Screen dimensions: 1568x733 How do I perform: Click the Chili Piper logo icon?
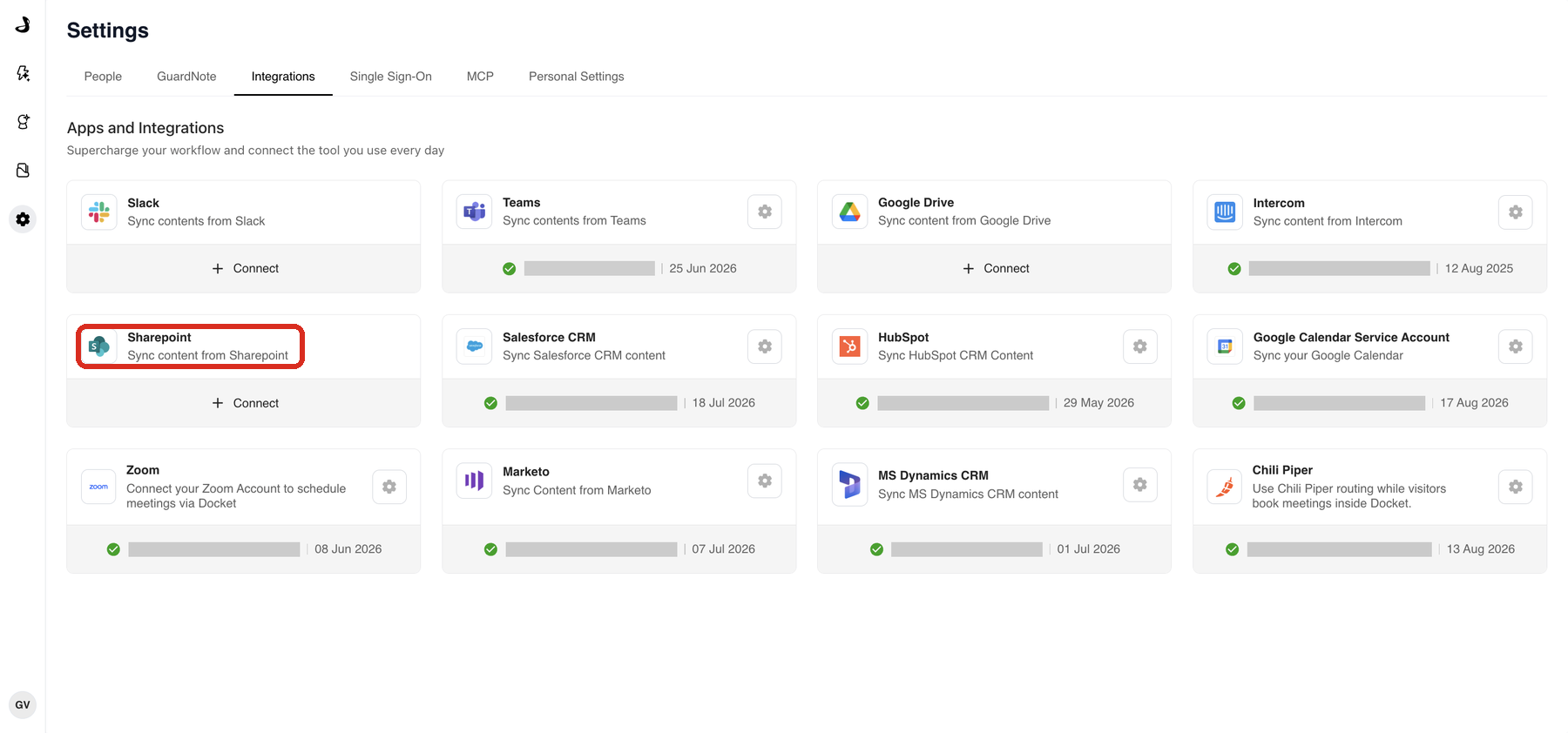[1225, 487]
